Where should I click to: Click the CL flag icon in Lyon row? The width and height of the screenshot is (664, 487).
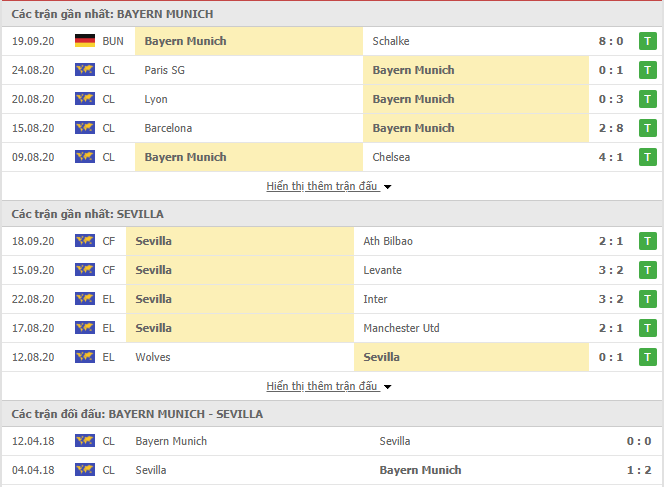(x=85, y=99)
